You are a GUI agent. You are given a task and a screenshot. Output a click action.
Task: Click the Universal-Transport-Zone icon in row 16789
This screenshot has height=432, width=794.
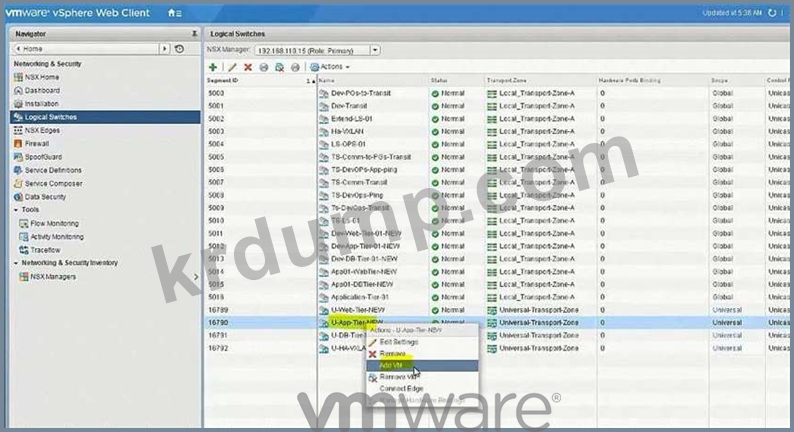[x=492, y=310]
